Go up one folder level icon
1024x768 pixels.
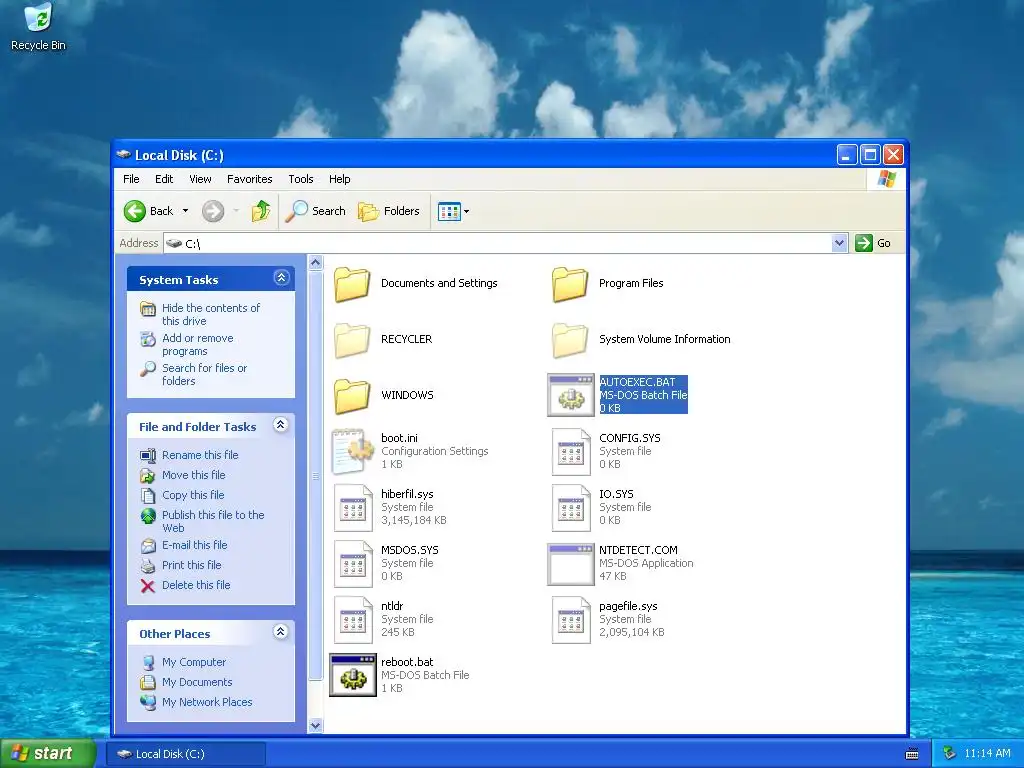point(261,210)
